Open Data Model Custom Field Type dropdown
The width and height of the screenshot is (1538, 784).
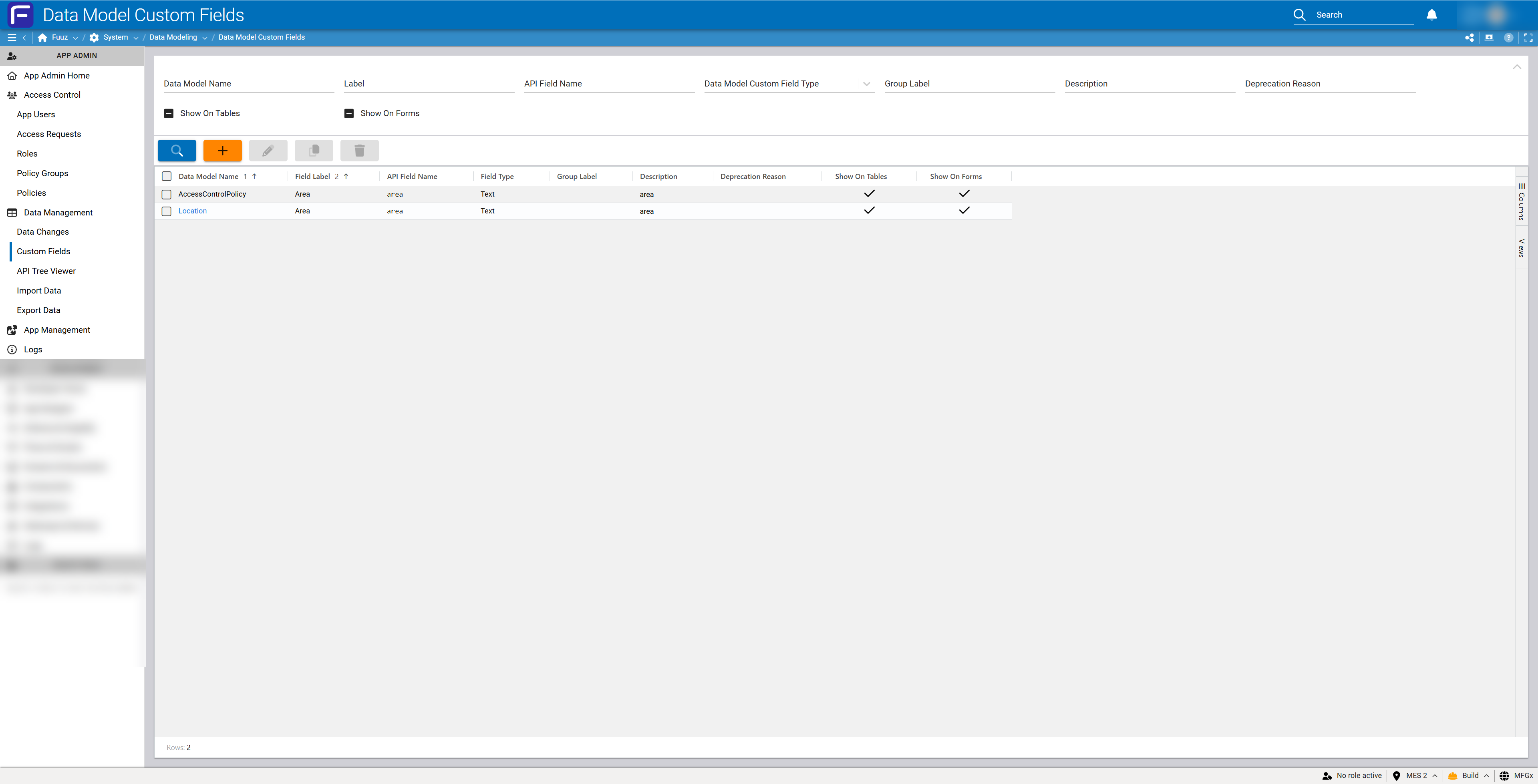[866, 84]
